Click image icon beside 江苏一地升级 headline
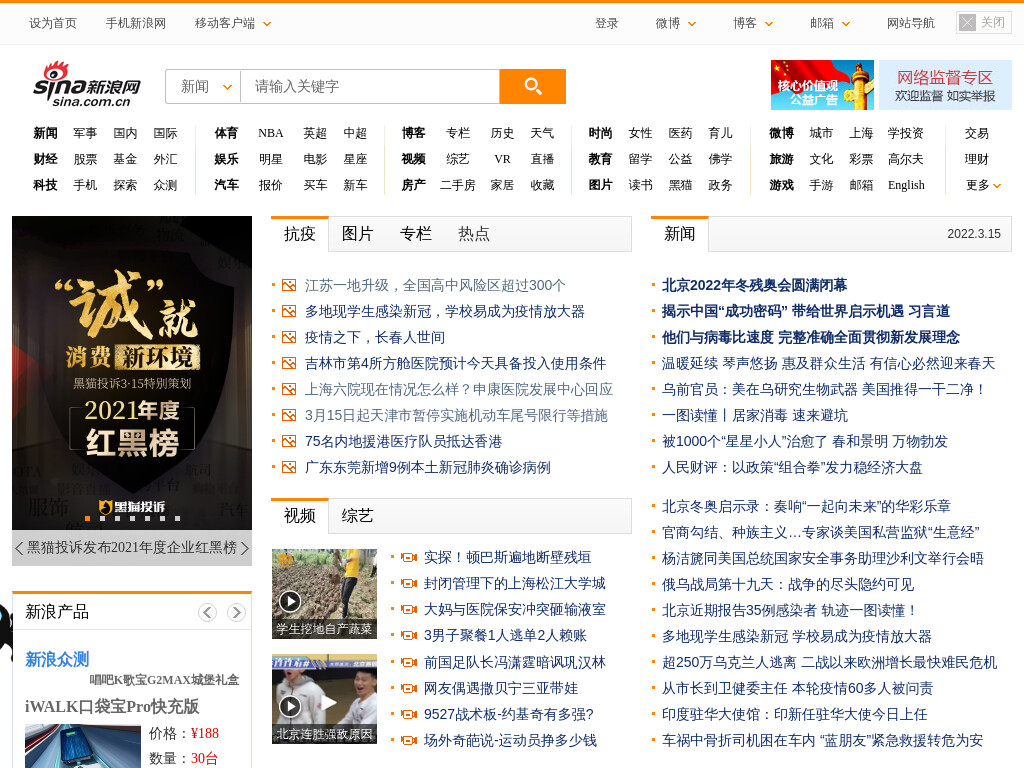The image size is (1024, 768). click(289, 285)
